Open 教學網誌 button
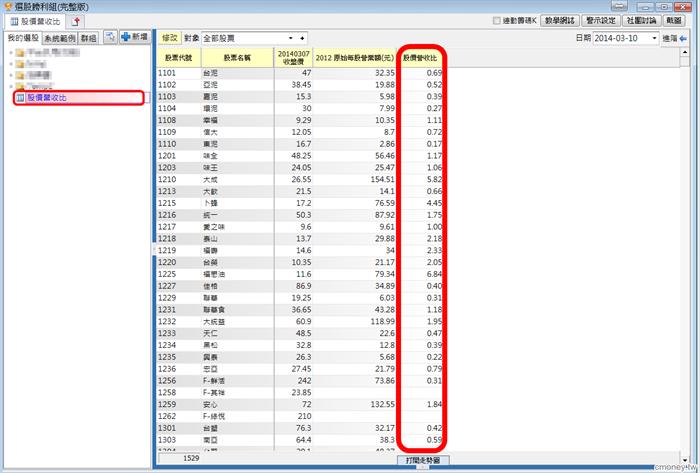Viewport: 700px width, 473px height. point(560,21)
